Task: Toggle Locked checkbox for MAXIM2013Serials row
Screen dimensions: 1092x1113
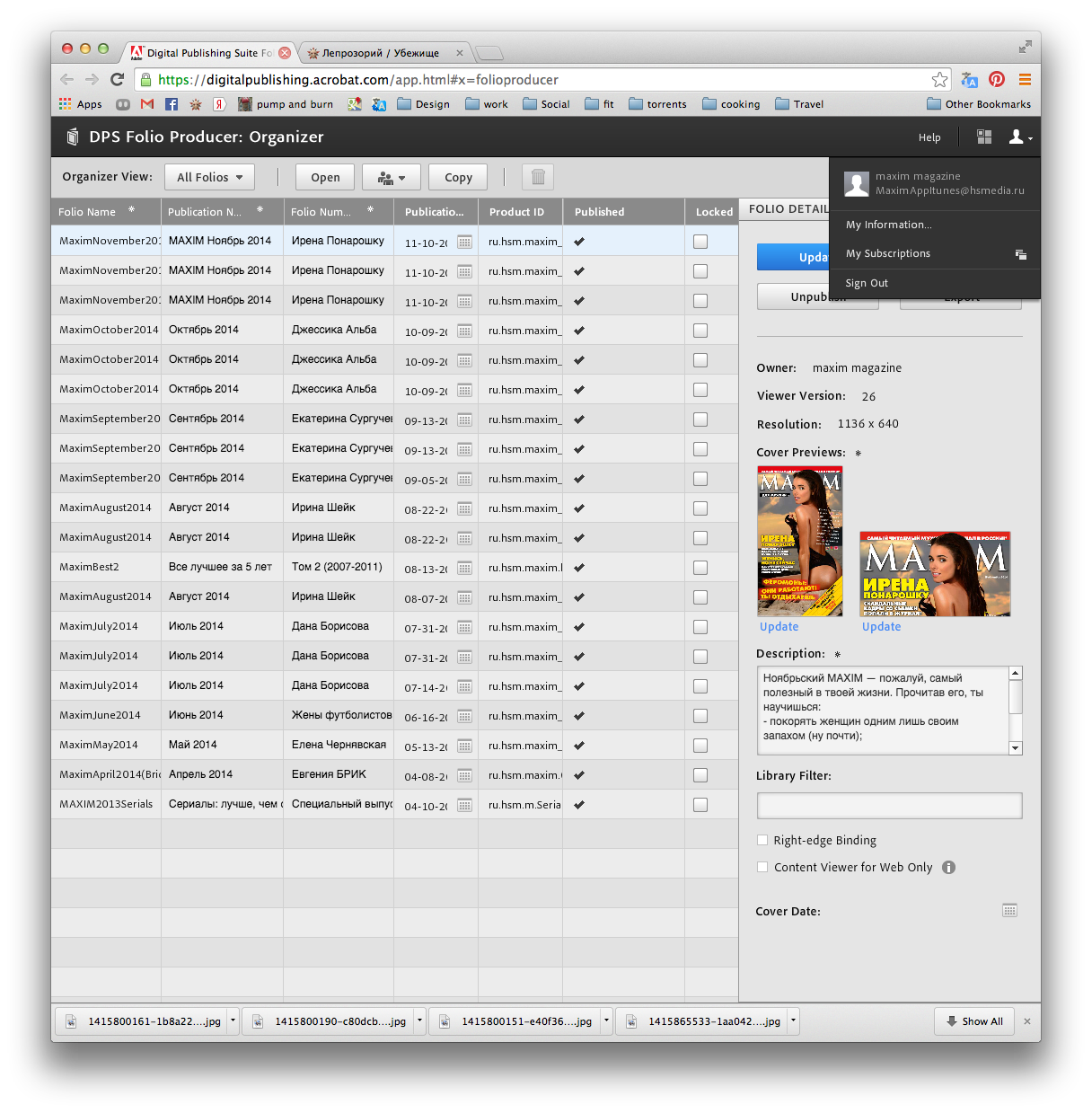Action: (700, 805)
